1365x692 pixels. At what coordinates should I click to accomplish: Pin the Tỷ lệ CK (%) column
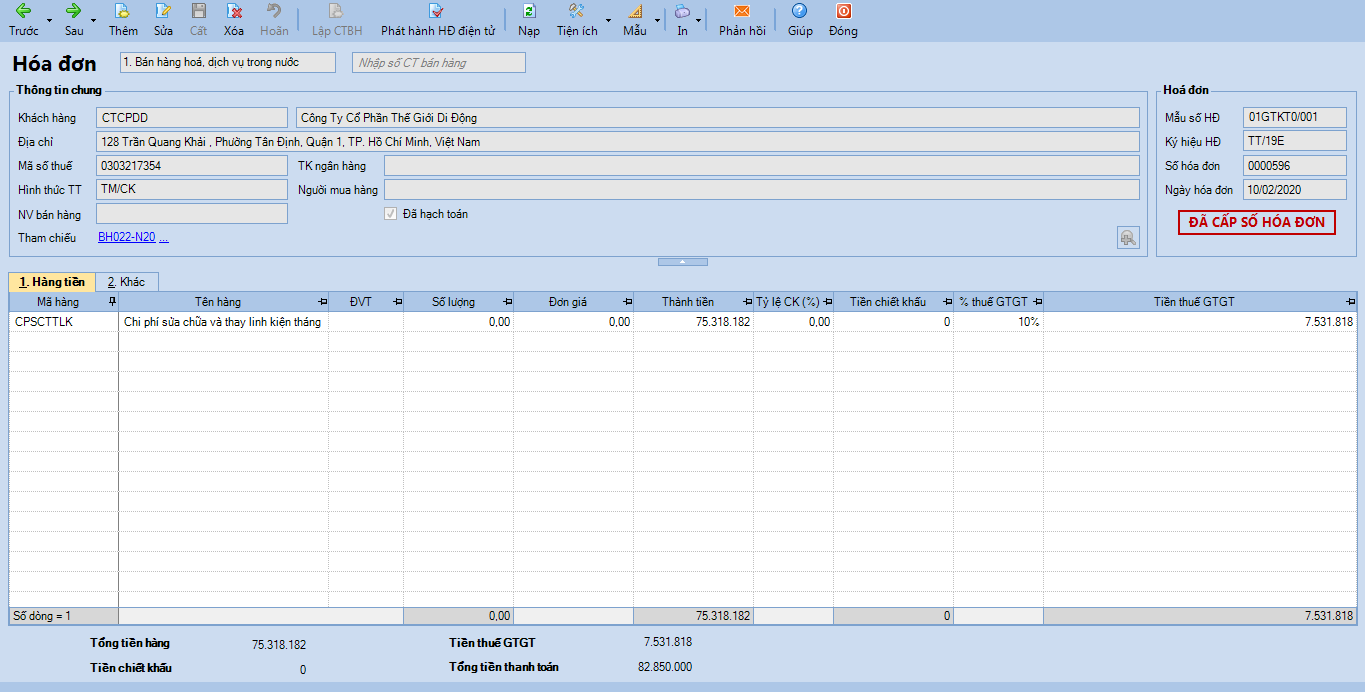[x=826, y=302]
